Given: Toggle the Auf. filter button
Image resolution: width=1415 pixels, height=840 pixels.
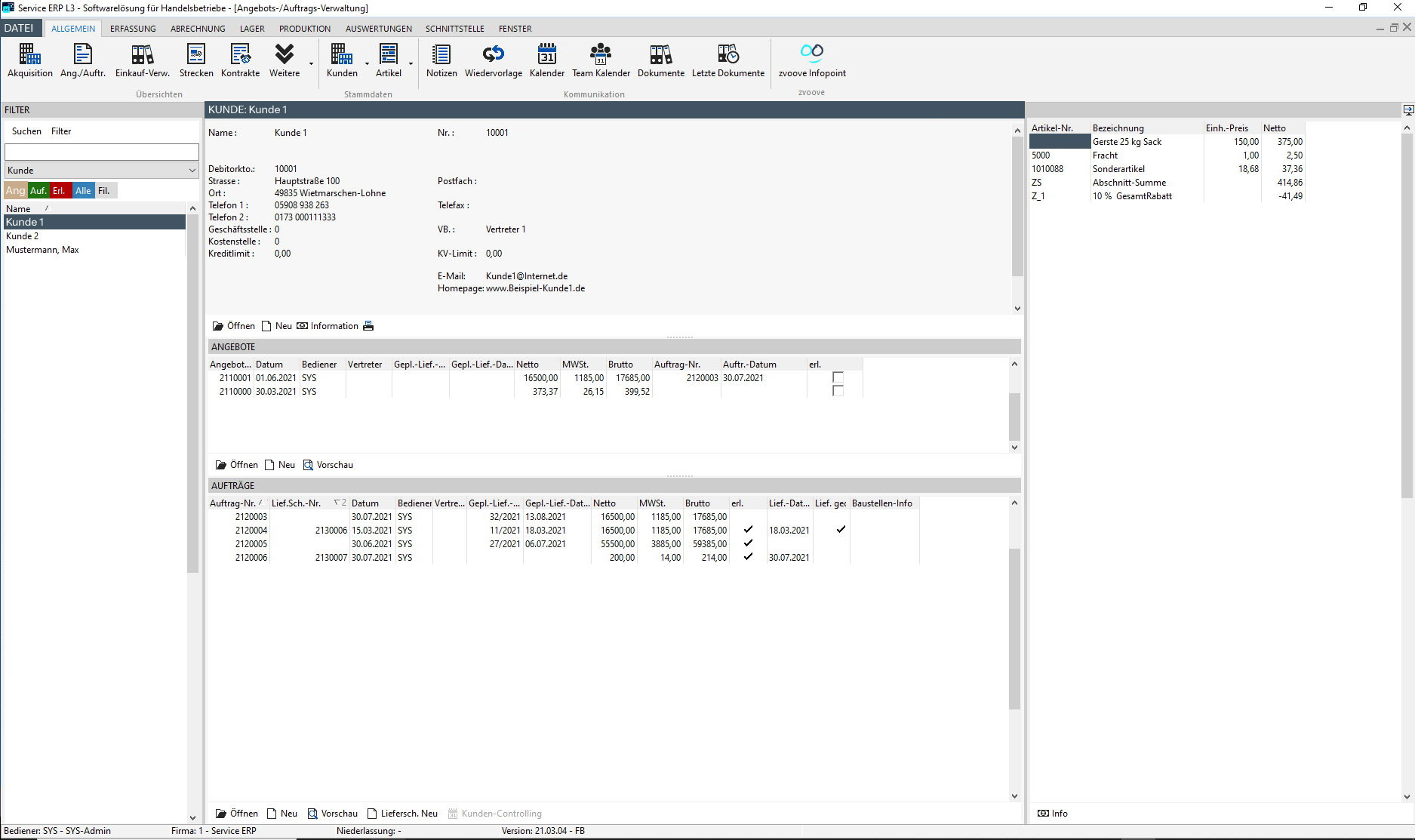Looking at the screenshot, I should pos(38,191).
